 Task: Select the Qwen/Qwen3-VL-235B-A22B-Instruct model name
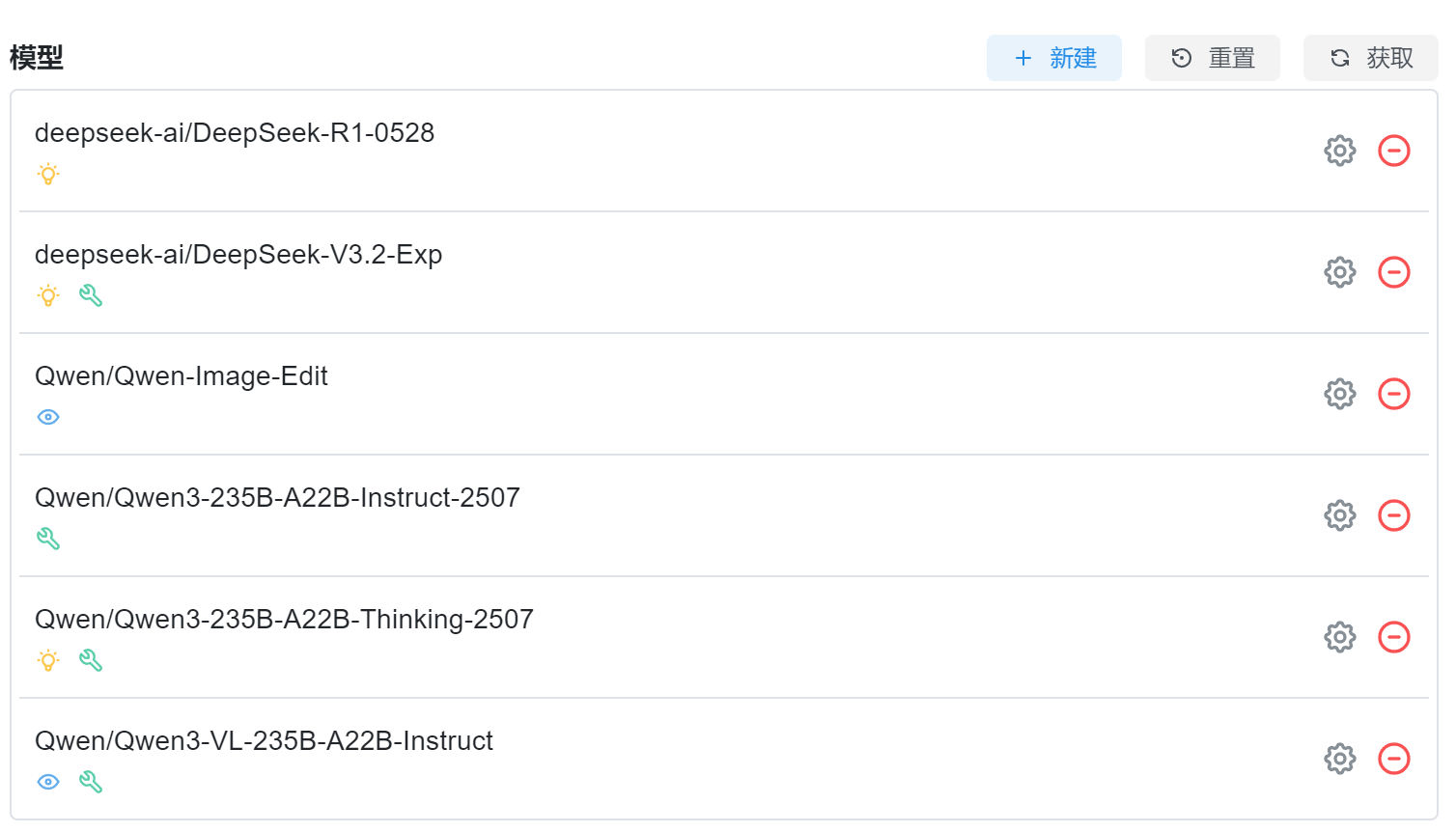264,740
